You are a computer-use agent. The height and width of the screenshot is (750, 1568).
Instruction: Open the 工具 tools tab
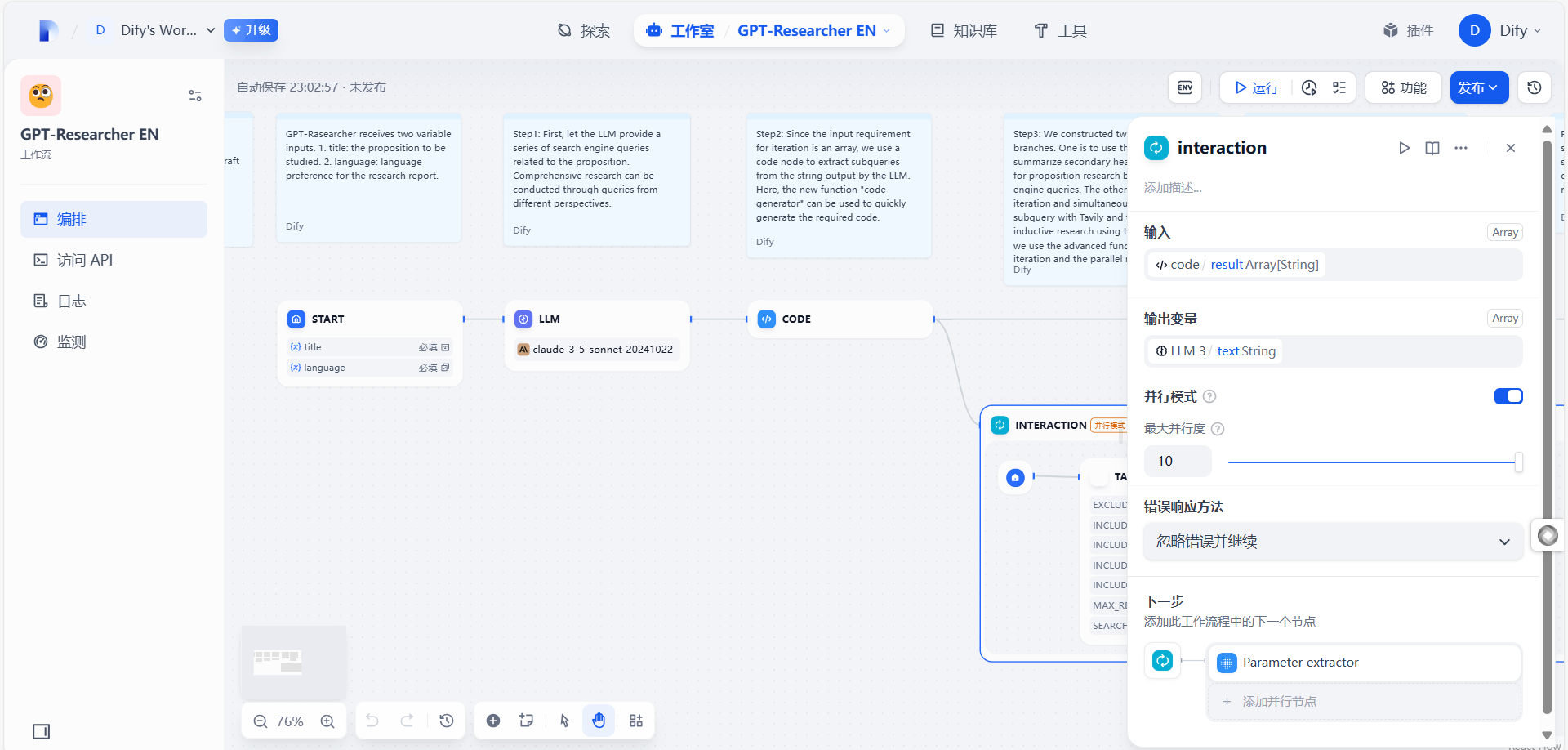(1060, 30)
